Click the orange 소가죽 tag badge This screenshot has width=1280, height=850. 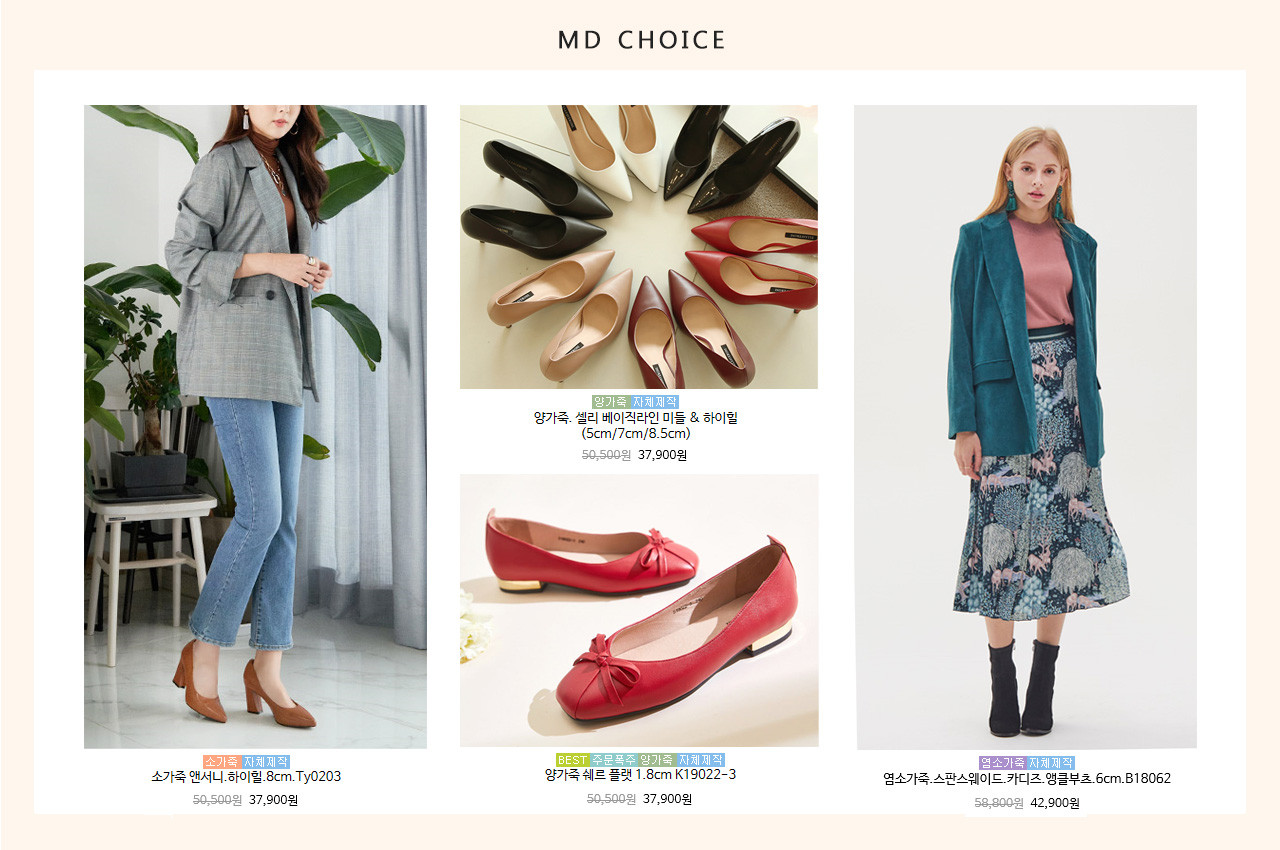tap(222, 762)
